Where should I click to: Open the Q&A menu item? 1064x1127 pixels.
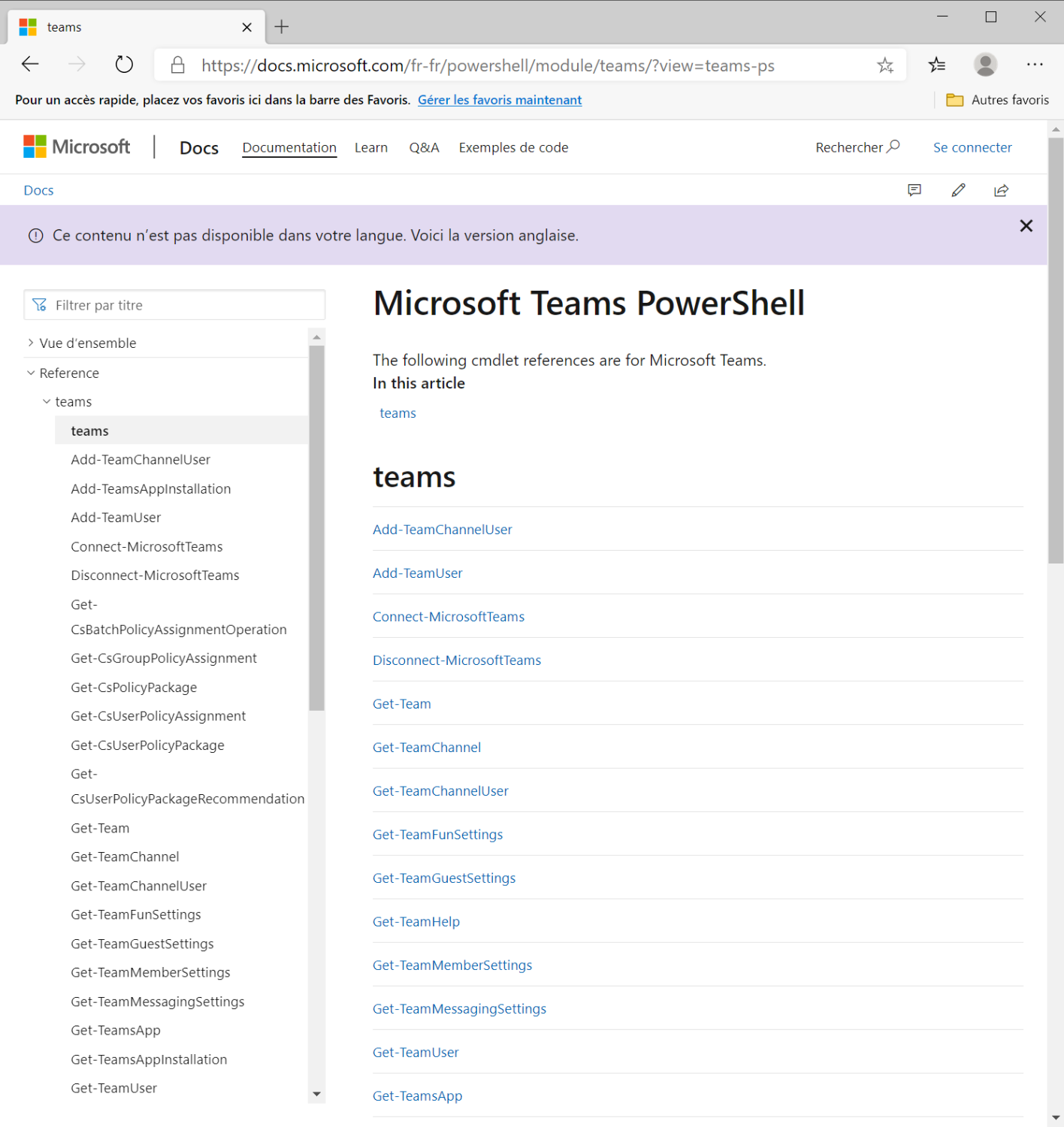424,147
